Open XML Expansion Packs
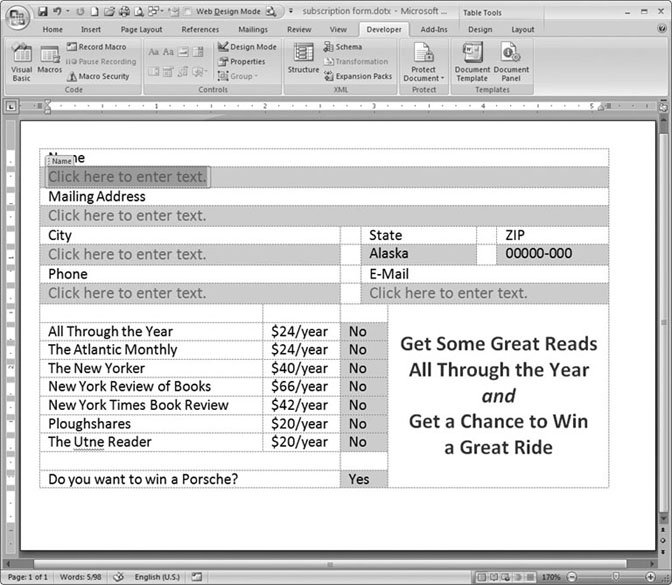This screenshot has height=585, width=672. point(358,76)
